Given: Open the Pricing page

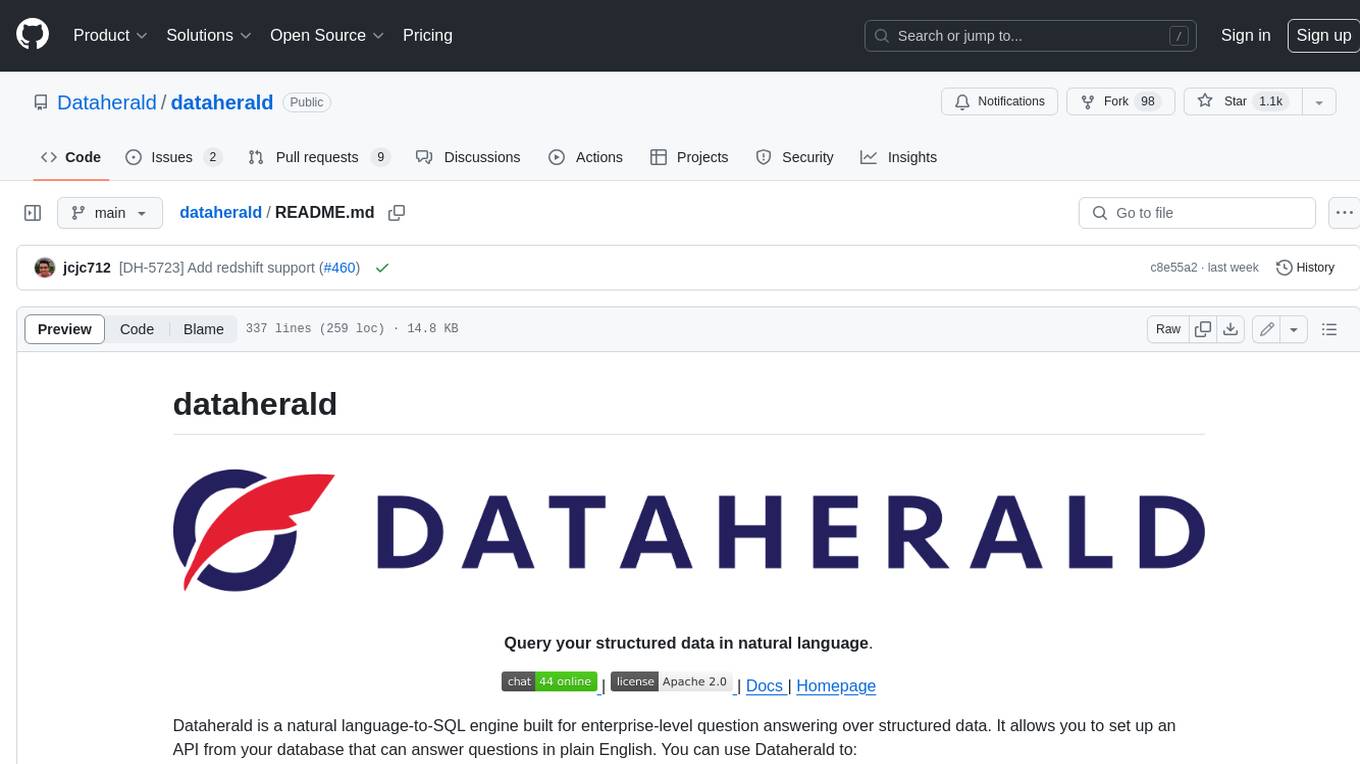Looking at the screenshot, I should (x=427, y=35).
